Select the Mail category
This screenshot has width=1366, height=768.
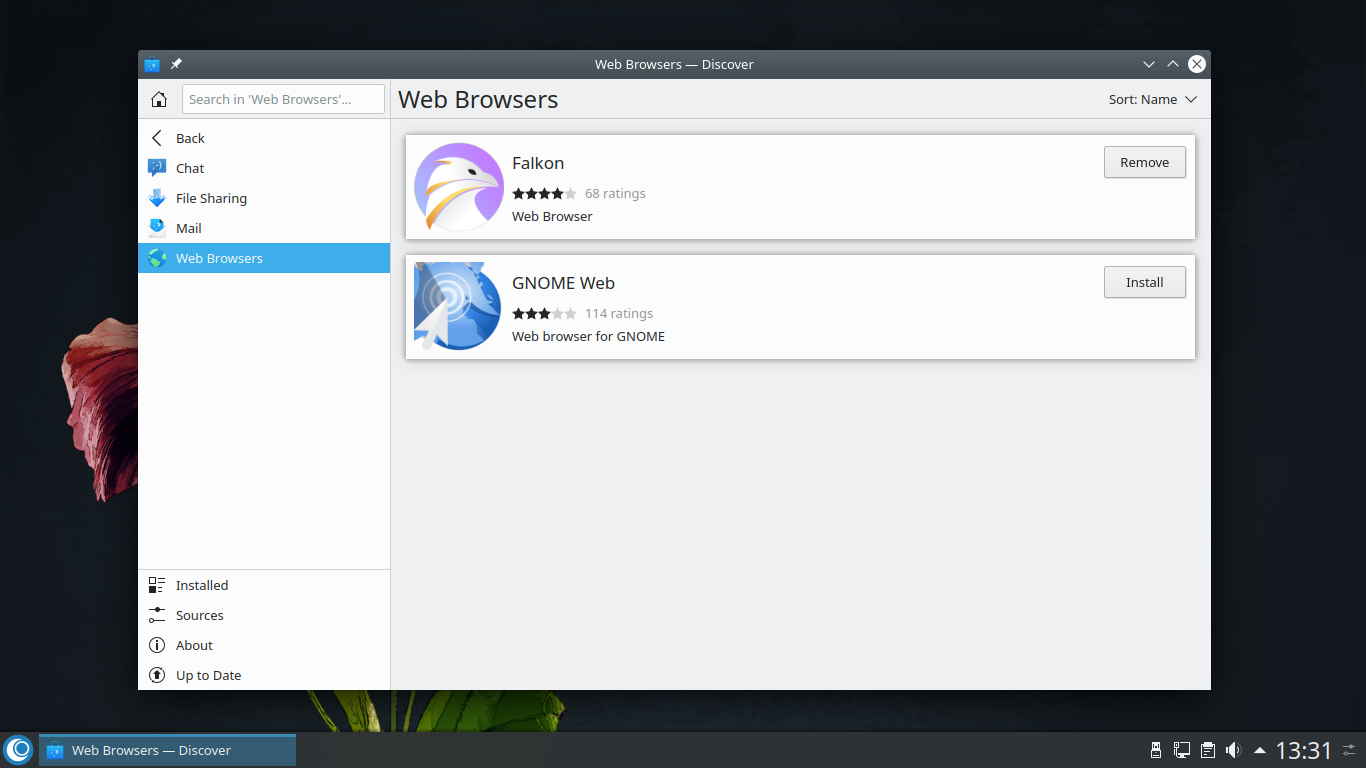click(264, 228)
